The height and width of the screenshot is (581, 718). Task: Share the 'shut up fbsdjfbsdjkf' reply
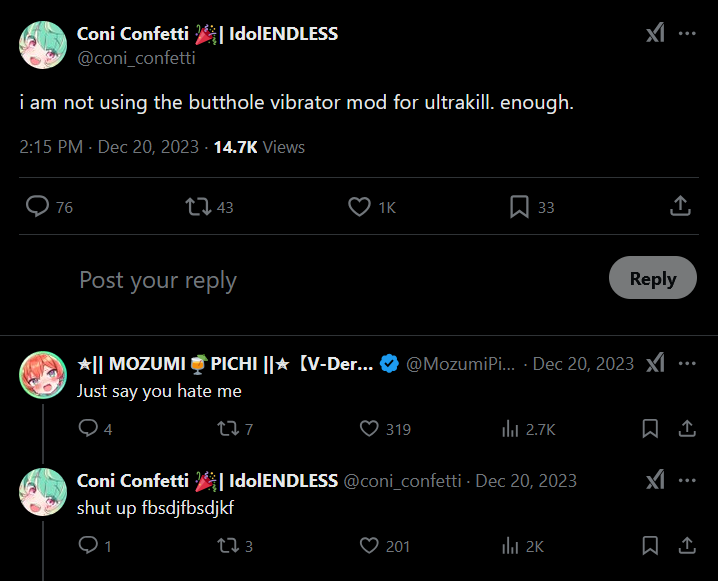click(687, 546)
